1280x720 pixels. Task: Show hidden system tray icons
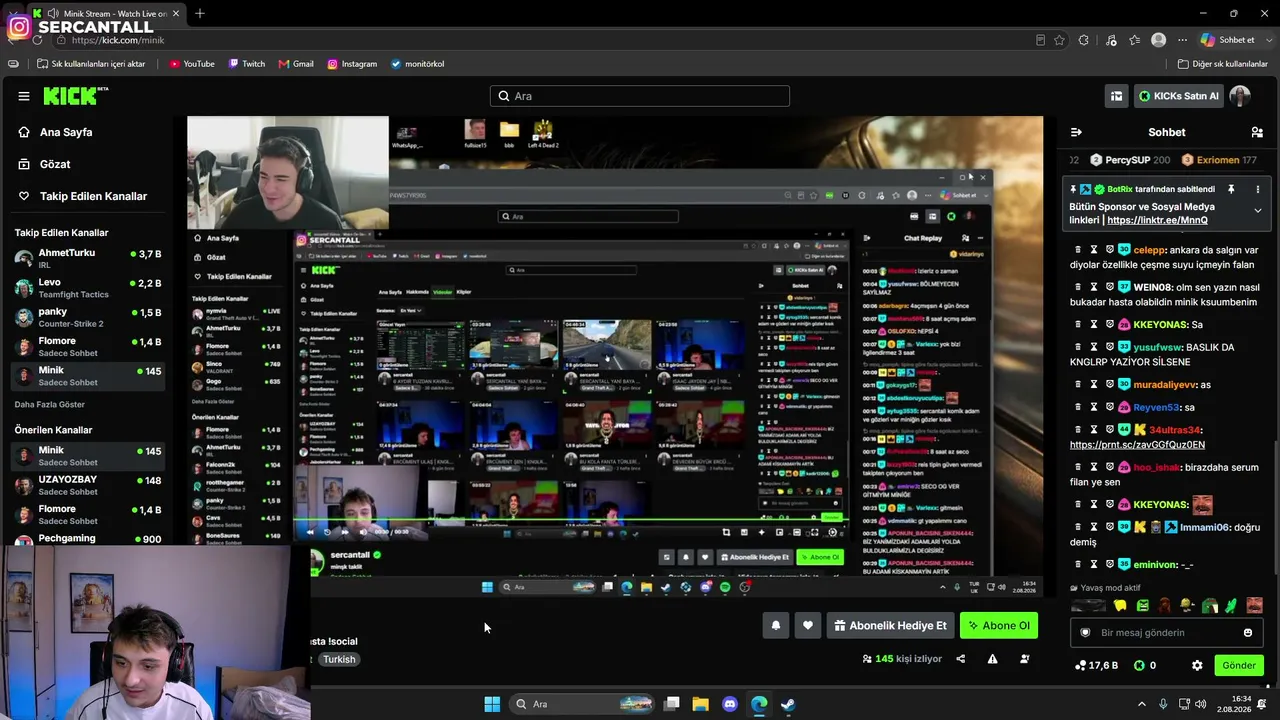point(1142,704)
